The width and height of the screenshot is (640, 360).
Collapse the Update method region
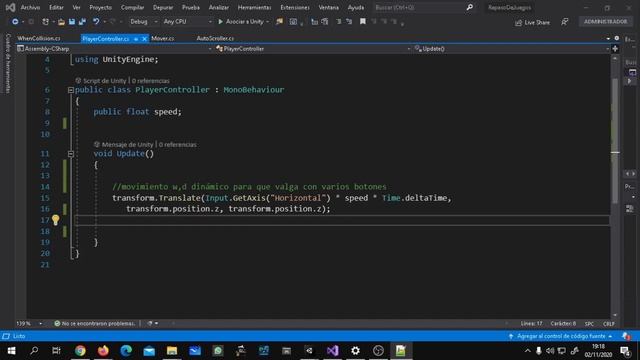71,154
